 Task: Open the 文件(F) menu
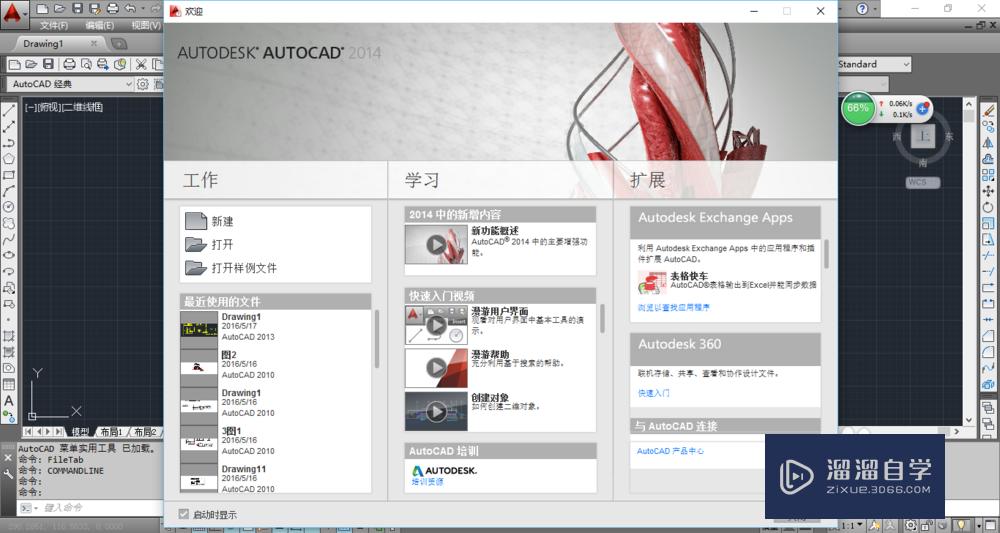coord(54,26)
